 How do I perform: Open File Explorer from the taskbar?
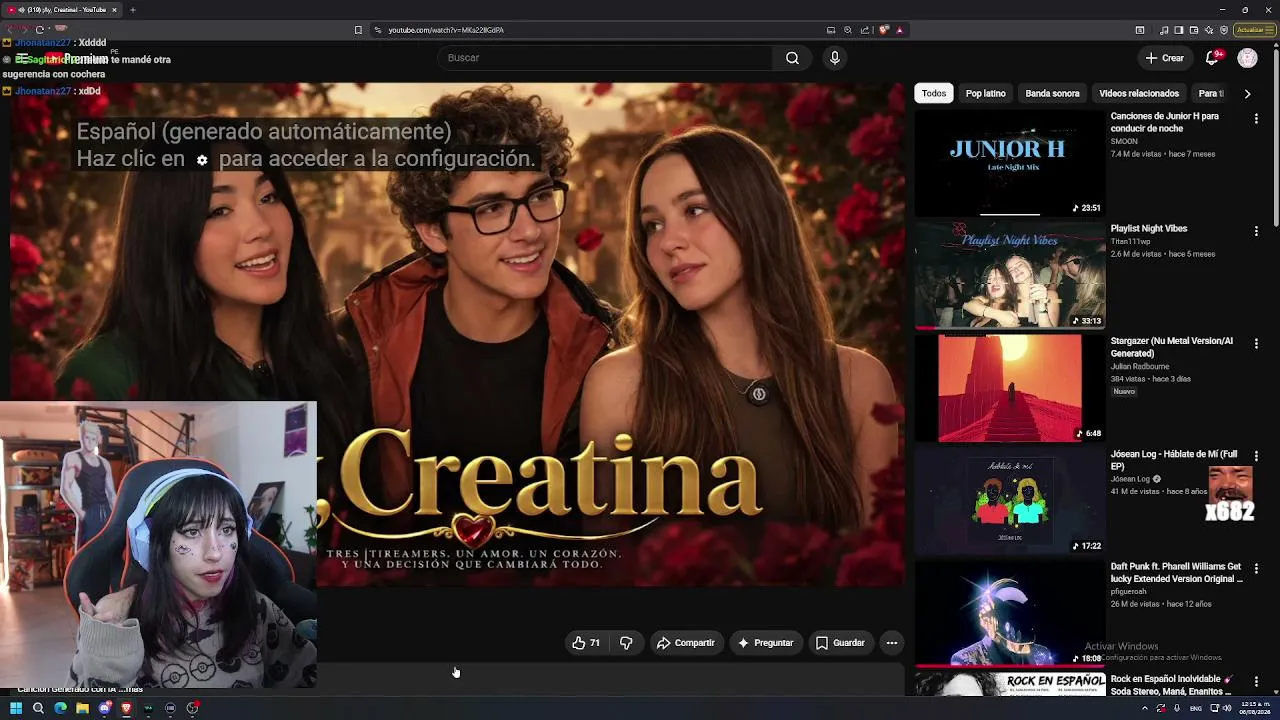[x=82, y=708]
